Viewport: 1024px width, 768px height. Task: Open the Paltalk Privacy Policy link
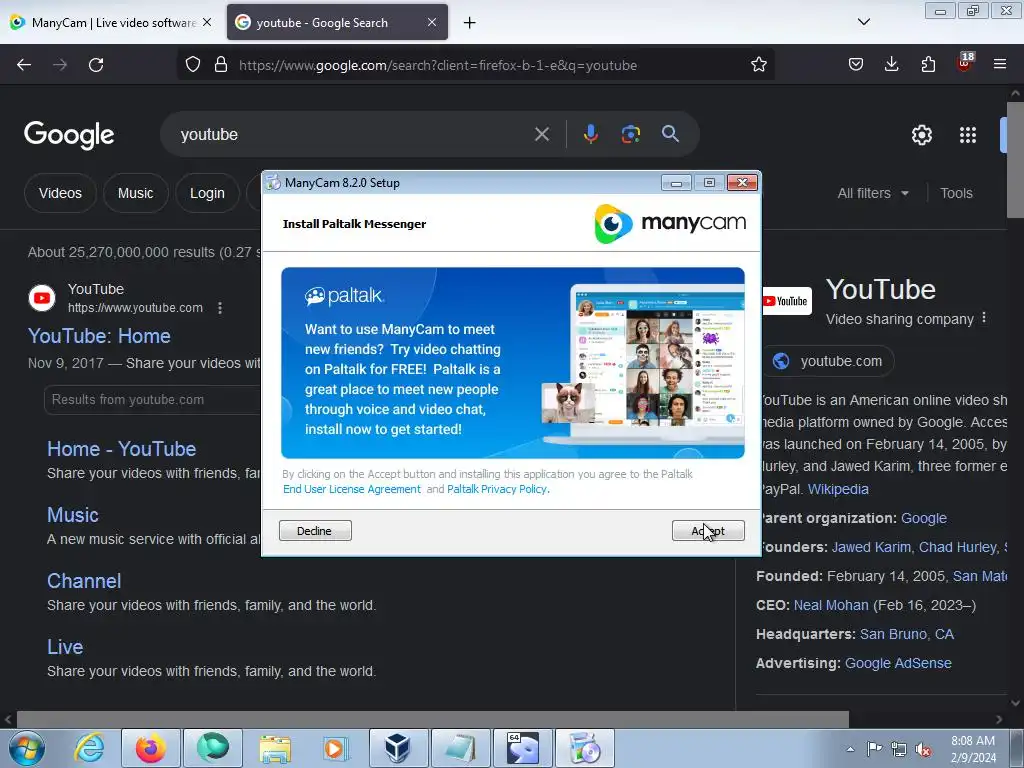(x=497, y=489)
